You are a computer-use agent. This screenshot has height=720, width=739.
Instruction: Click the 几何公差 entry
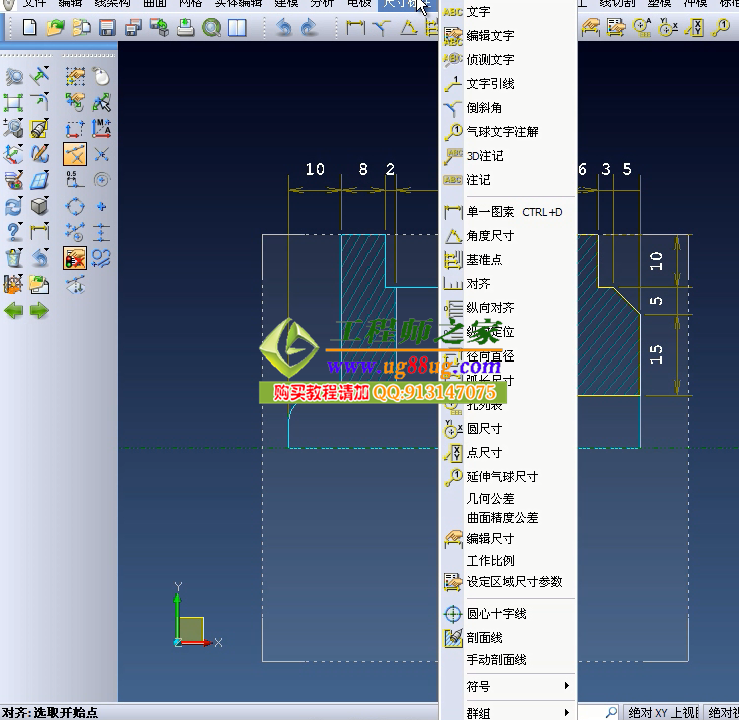tap(490, 498)
